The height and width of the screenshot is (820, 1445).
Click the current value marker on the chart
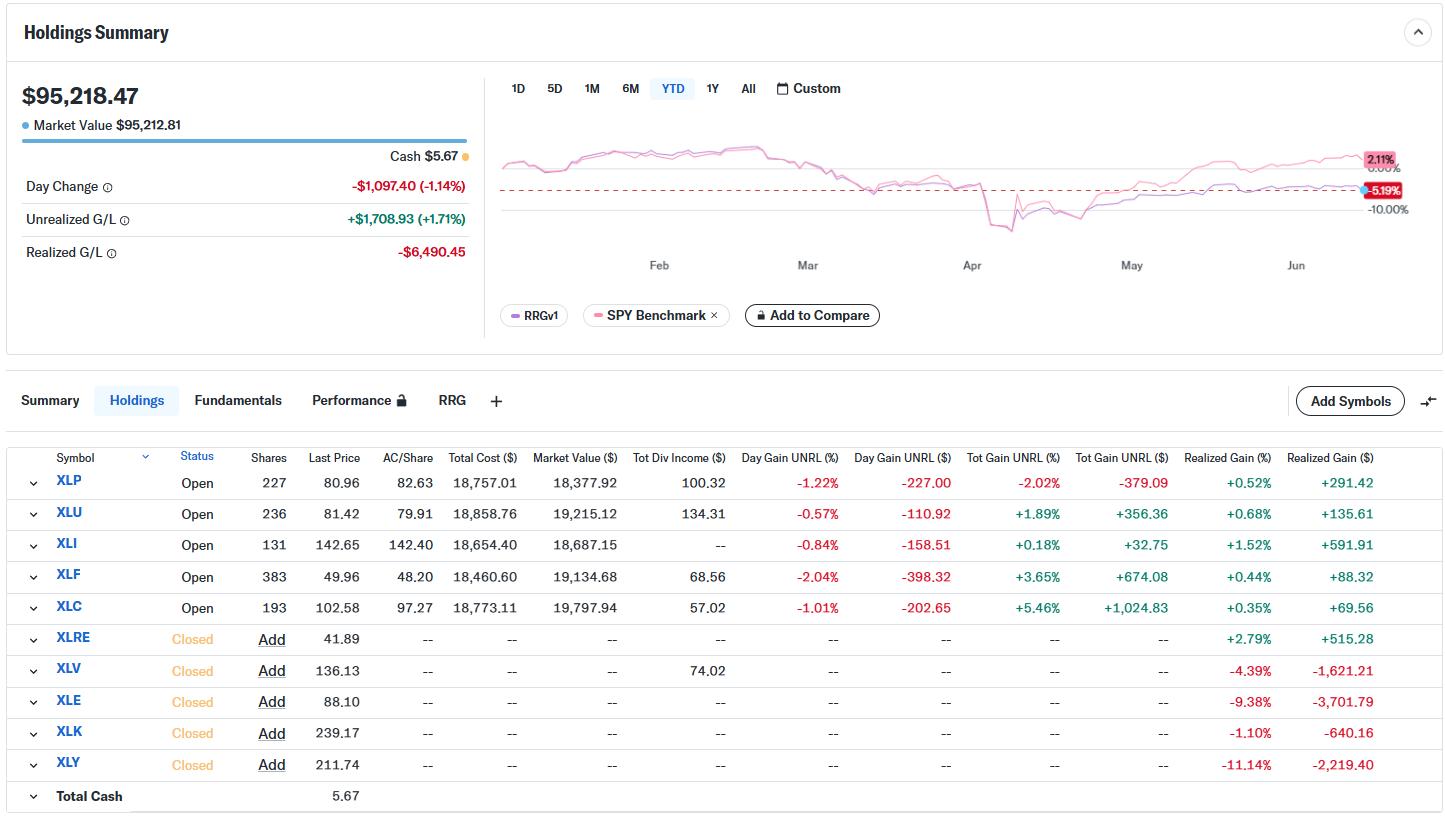1364,190
